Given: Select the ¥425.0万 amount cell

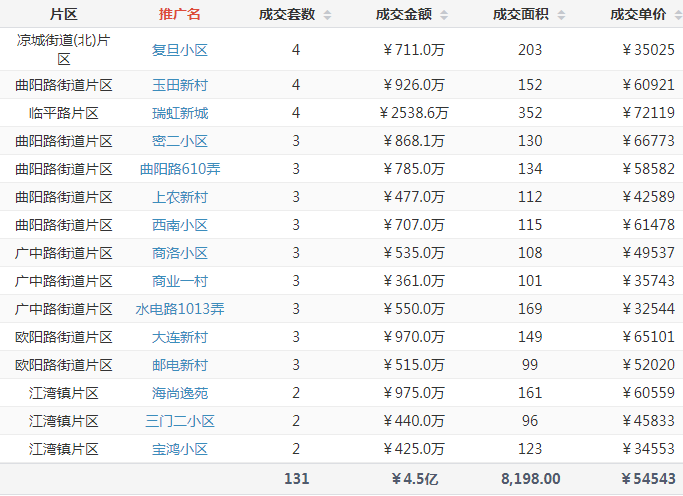Looking at the screenshot, I should (414, 449).
